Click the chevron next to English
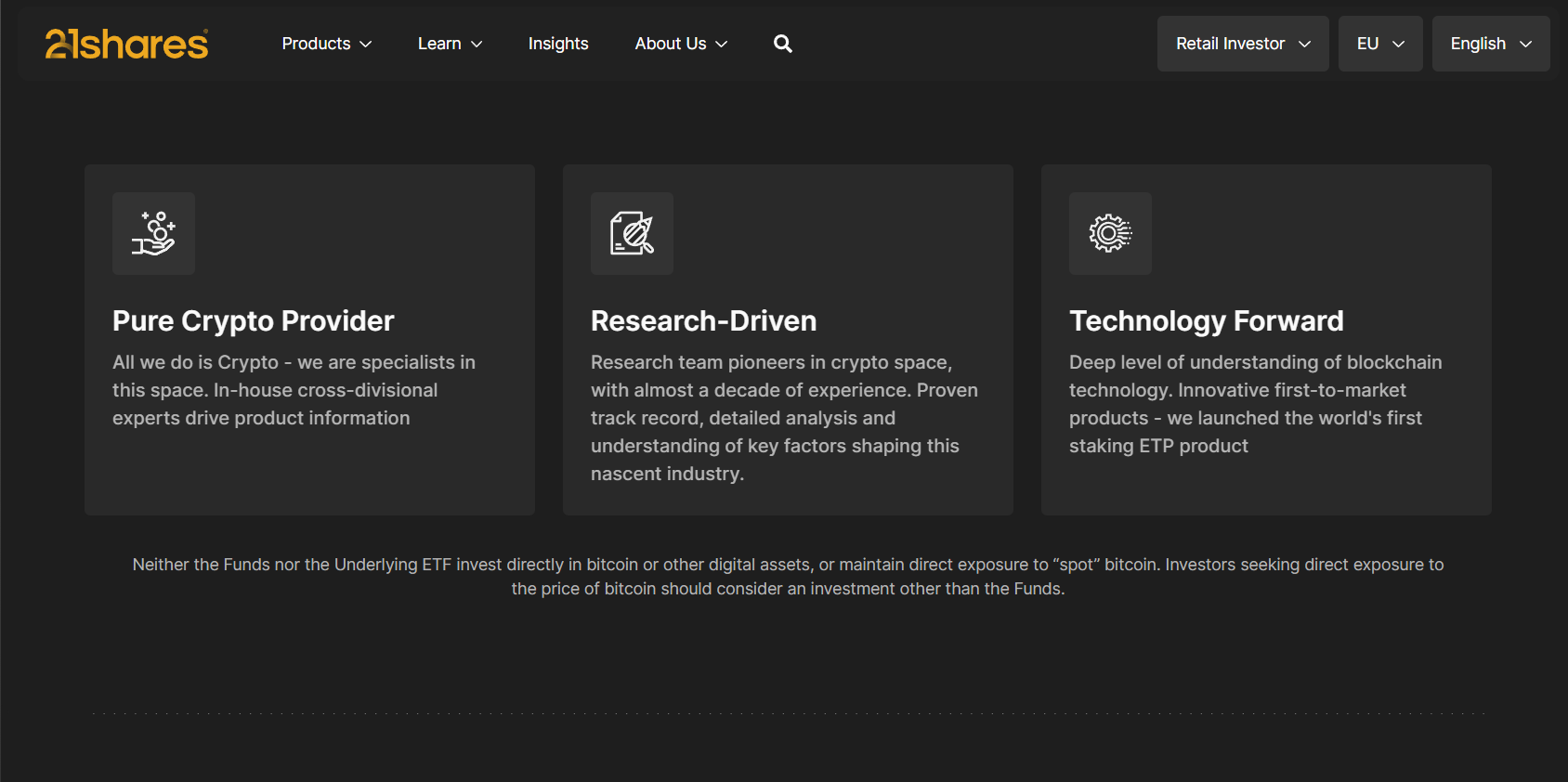 (x=1525, y=45)
